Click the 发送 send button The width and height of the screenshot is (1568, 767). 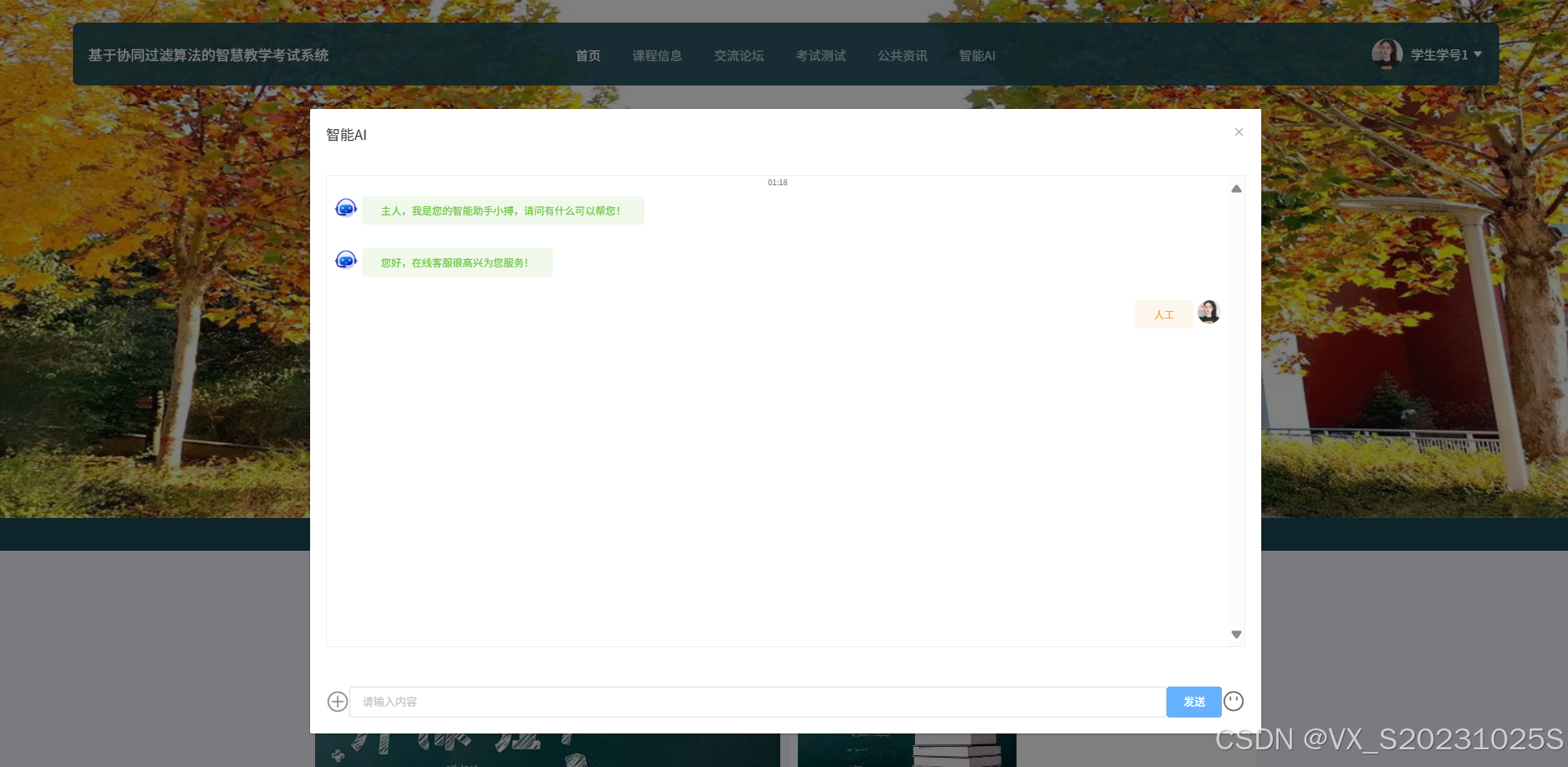pos(1194,702)
